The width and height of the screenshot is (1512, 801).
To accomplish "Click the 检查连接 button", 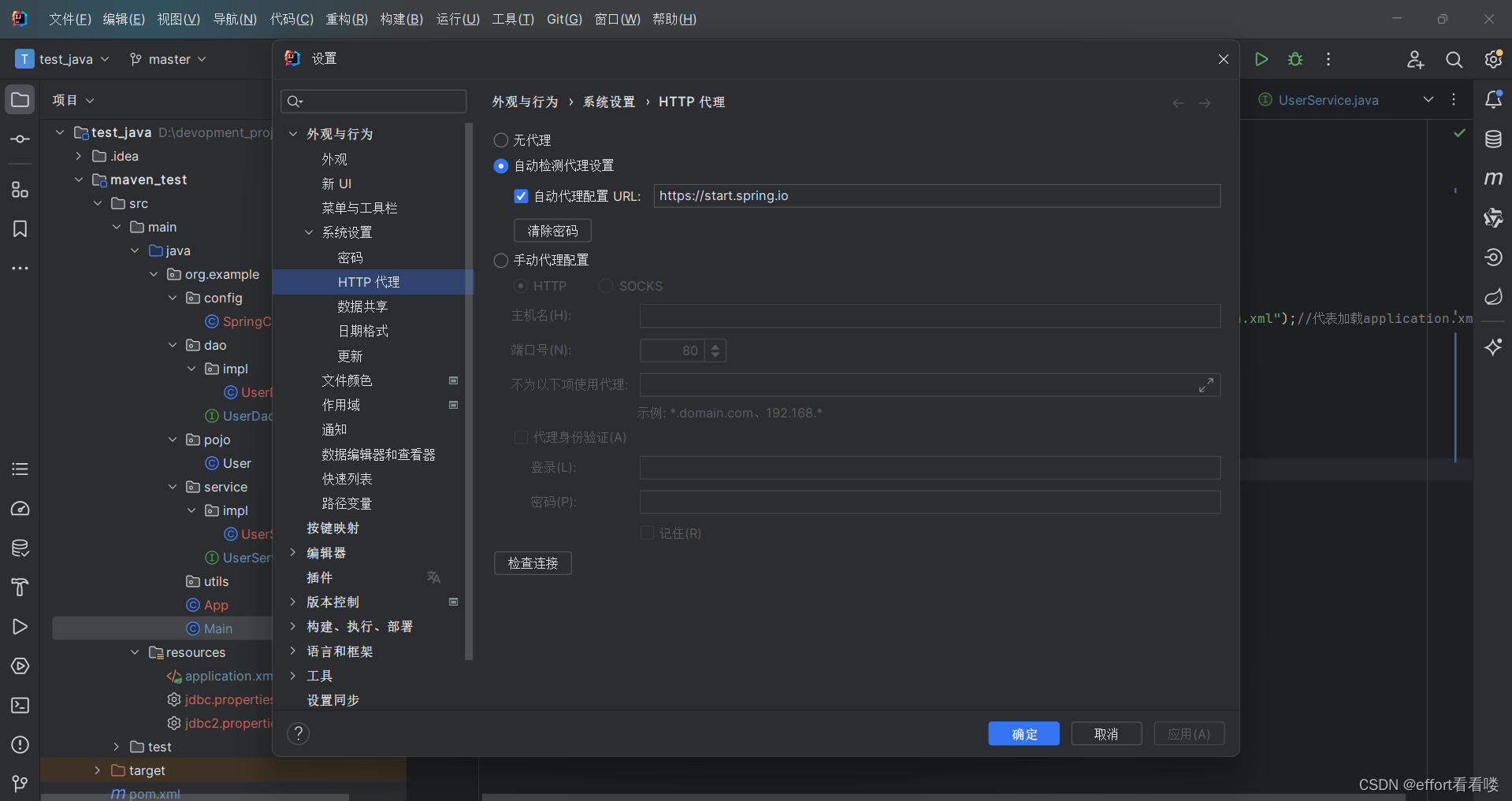I will (533, 563).
